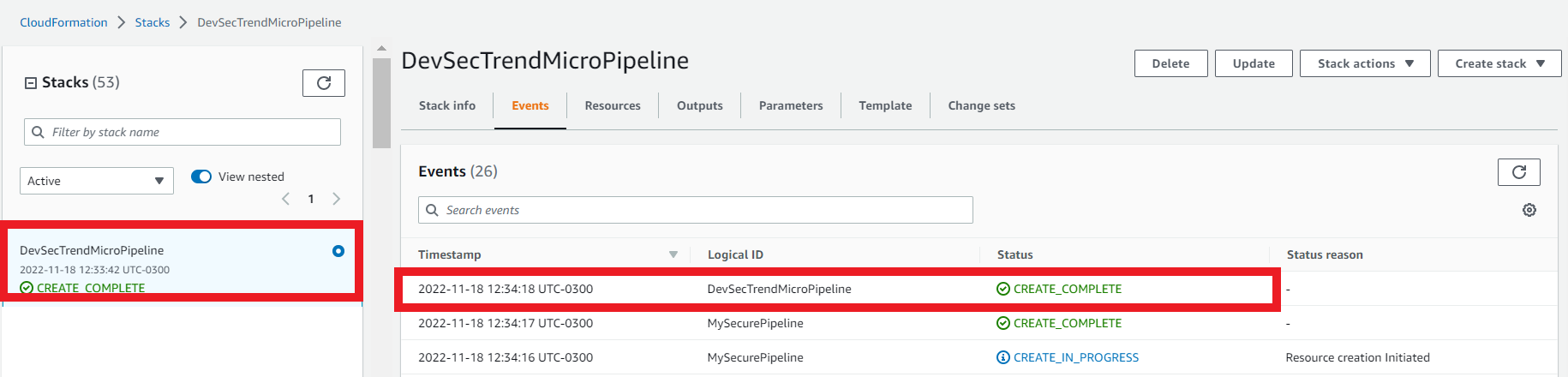
Task: Click search magnifier in events search
Action: [432, 210]
